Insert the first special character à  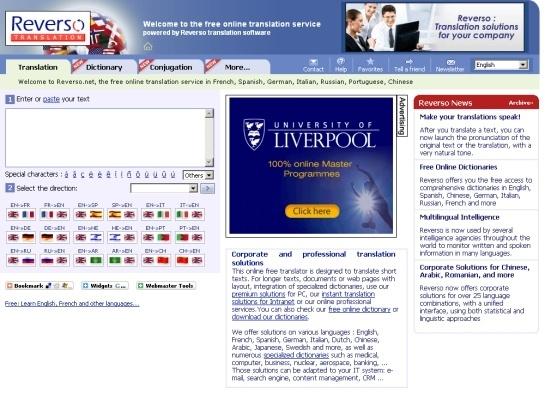[66, 174]
